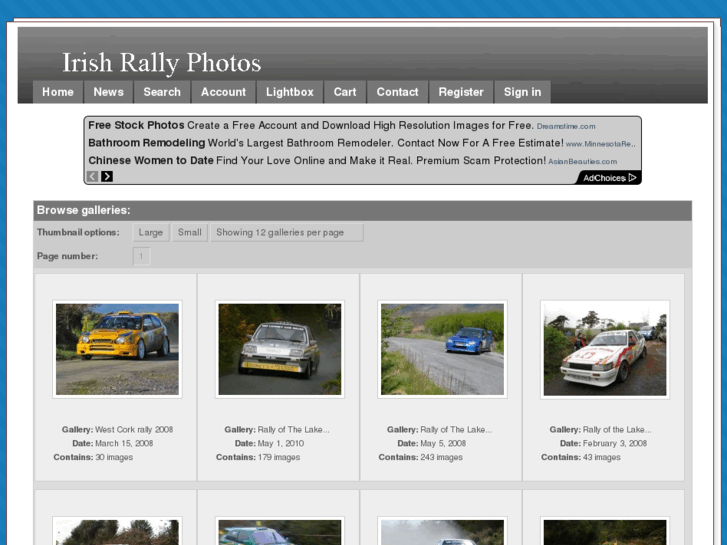Screen dimensions: 727x545
Task: Switch thumbnails to Small
Action: [190, 232]
